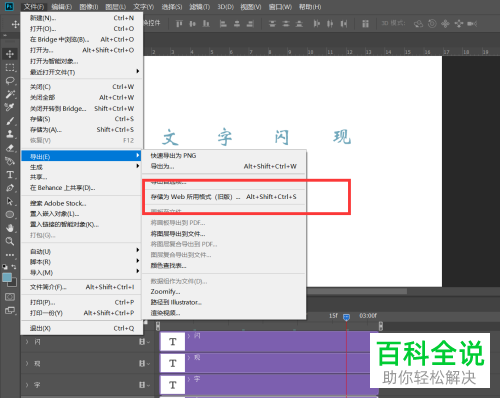Choose 存储为(A)... from File menu
This screenshot has height=398, width=500.
(x=82, y=129)
